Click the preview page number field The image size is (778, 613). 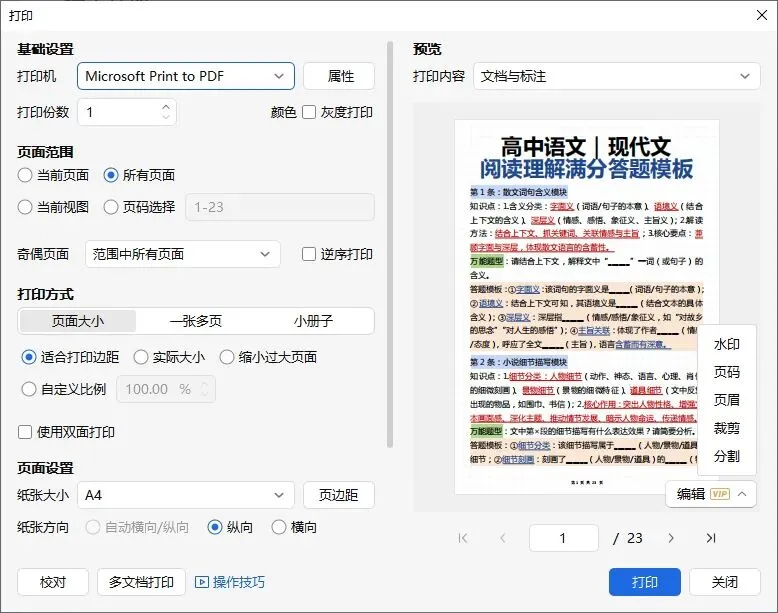(x=564, y=538)
